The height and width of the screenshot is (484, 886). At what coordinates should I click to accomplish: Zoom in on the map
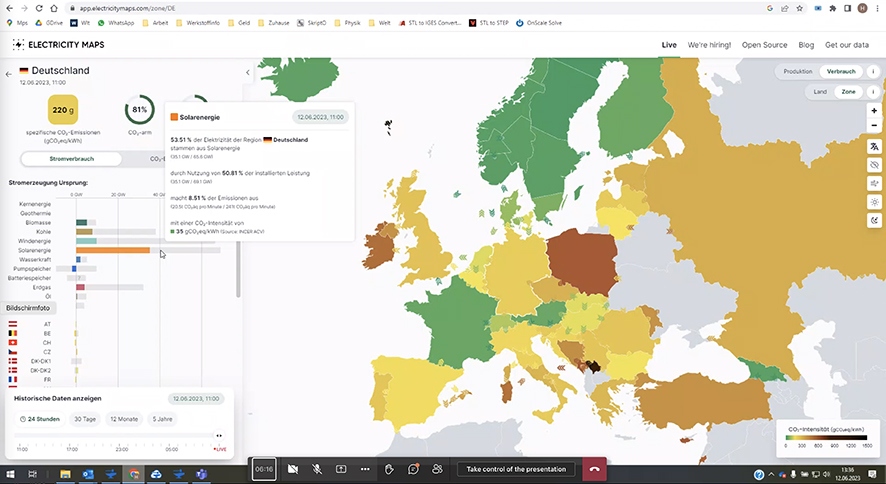click(x=874, y=111)
